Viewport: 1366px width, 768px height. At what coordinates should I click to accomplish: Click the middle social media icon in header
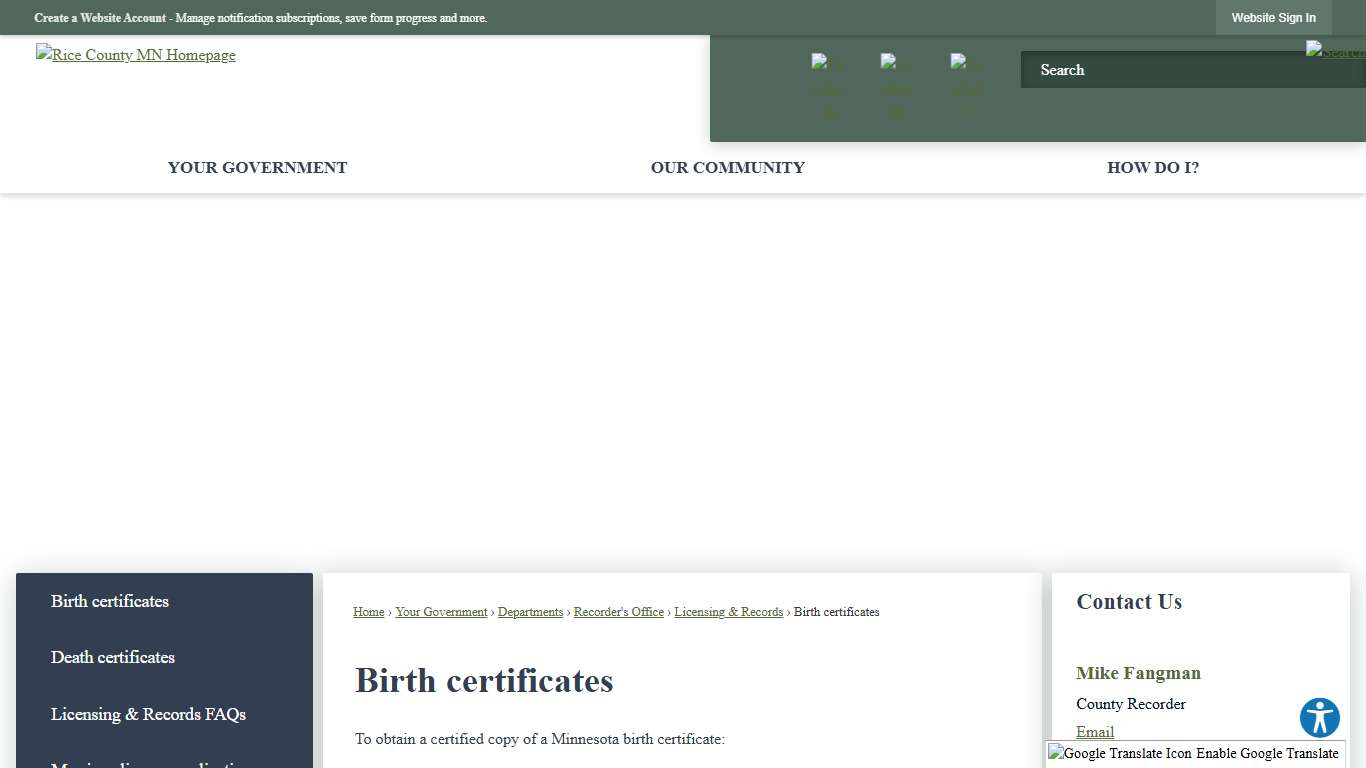click(x=895, y=85)
